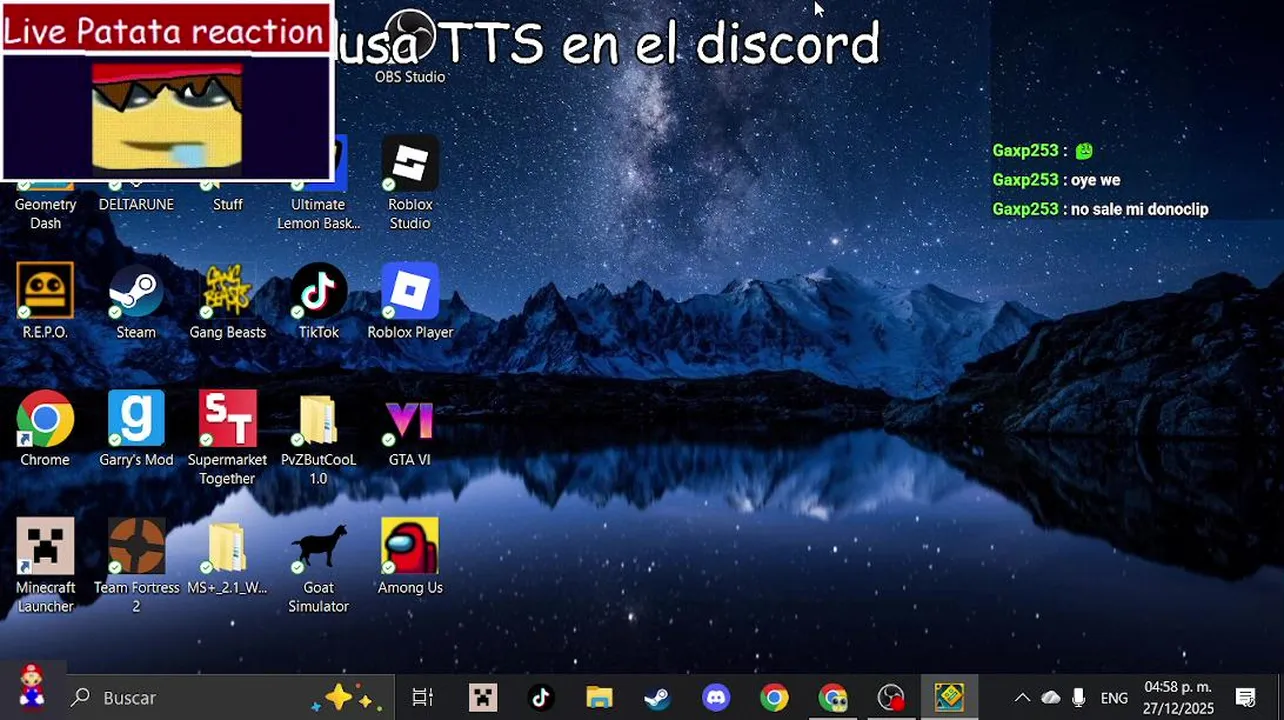Select the Stuff desktop item label
This screenshot has width=1284, height=720.
point(228,204)
